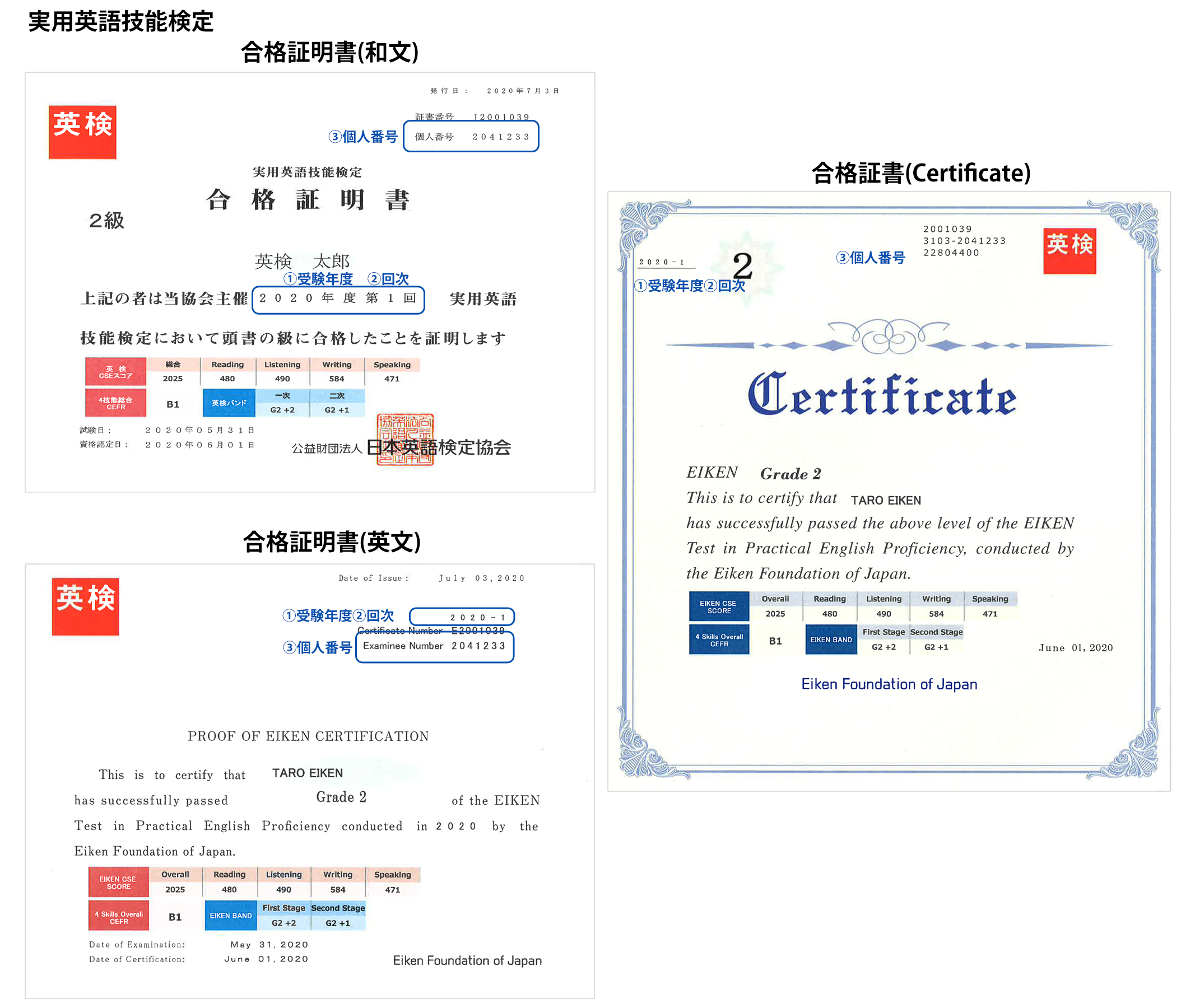Click the red 4技能総合 CEFR label
Image resolution: width=1195 pixels, height=1008 pixels.
(115, 403)
